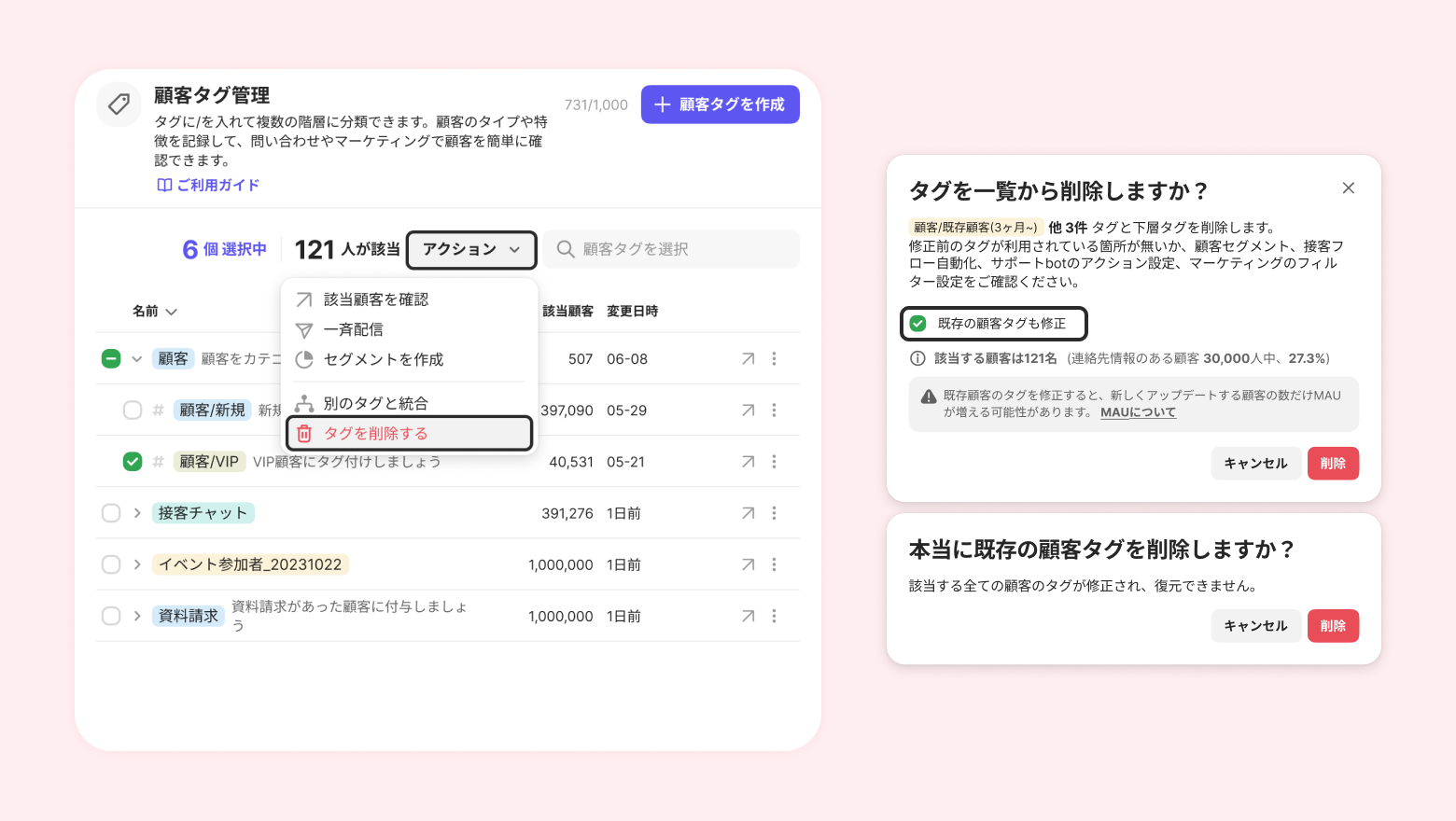Open three-dot menu for 接客チャット row
Image resolution: width=1456 pixels, height=821 pixels.
coord(774,513)
